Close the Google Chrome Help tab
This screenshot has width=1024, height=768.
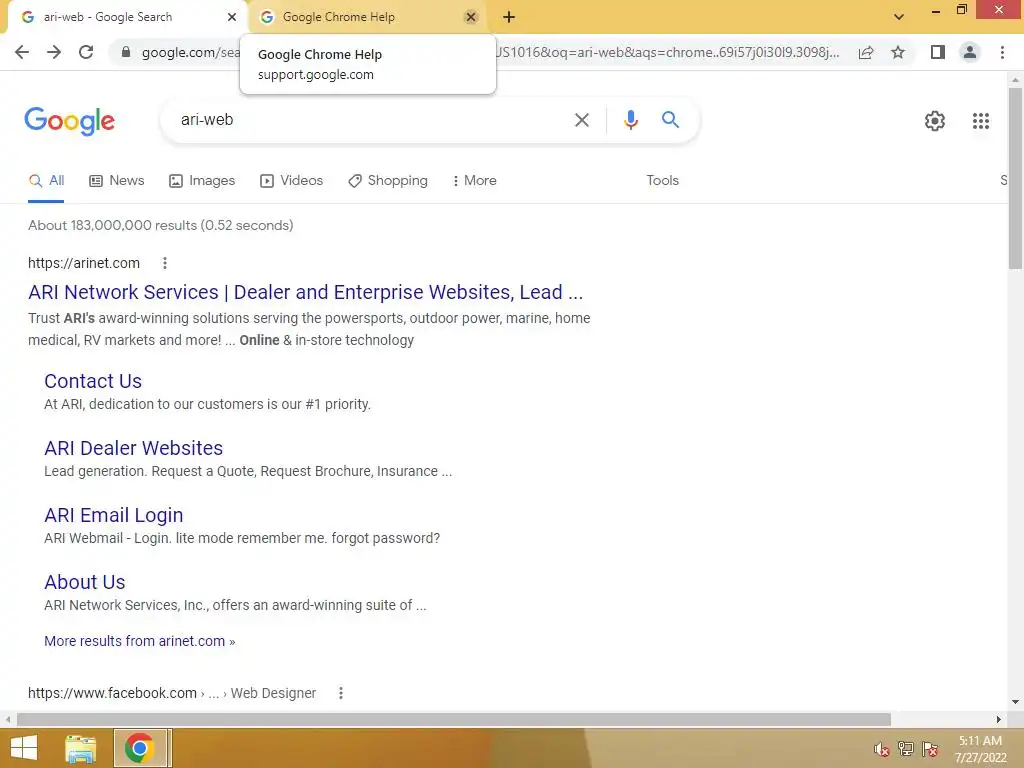[x=471, y=17]
